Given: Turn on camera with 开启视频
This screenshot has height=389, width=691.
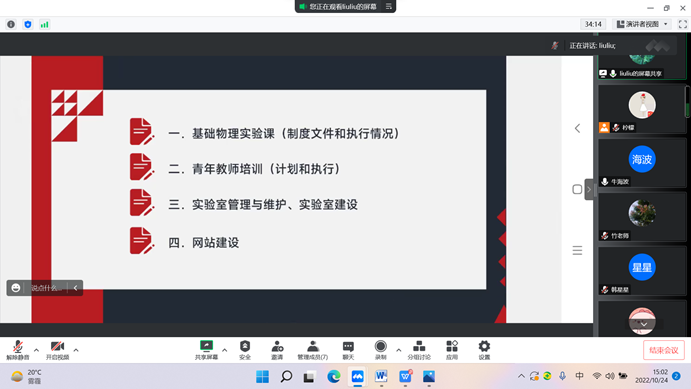Looking at the screenshot, I should pyautogui.click(x=57, y=350).
